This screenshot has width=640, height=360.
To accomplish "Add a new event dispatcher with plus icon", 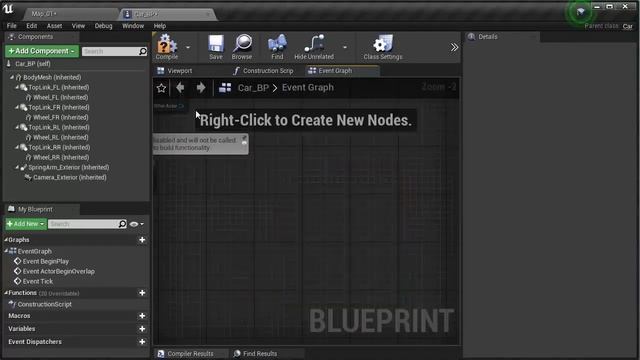I will [142, 342].
